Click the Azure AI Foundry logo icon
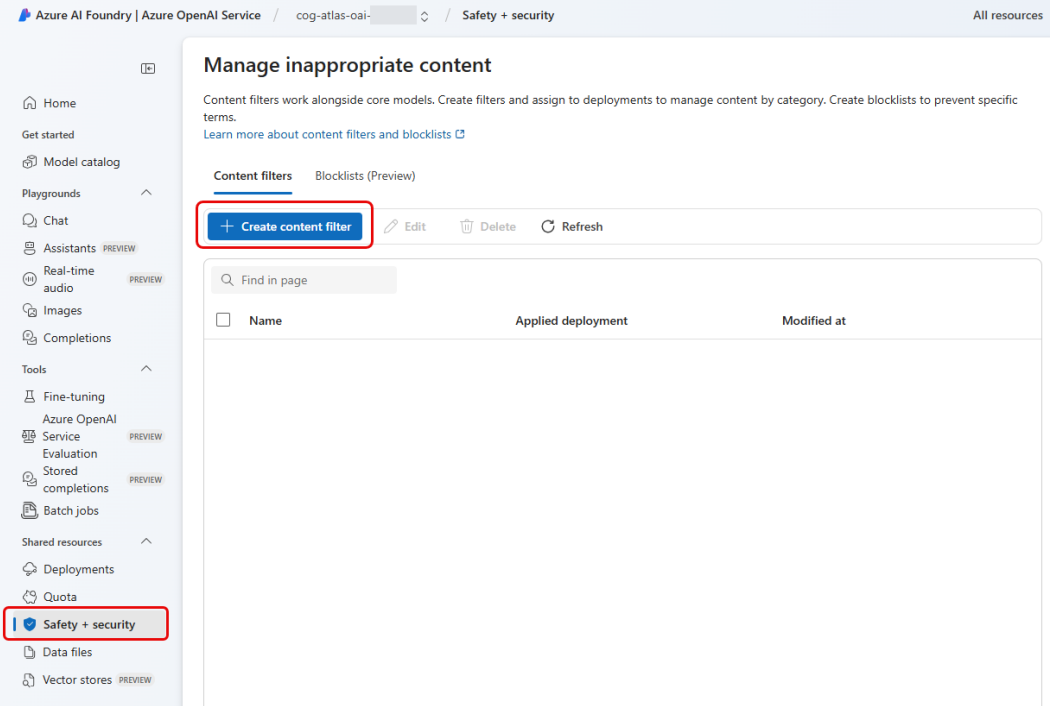Screen dimensions: 1051x706 pos(24,15)
